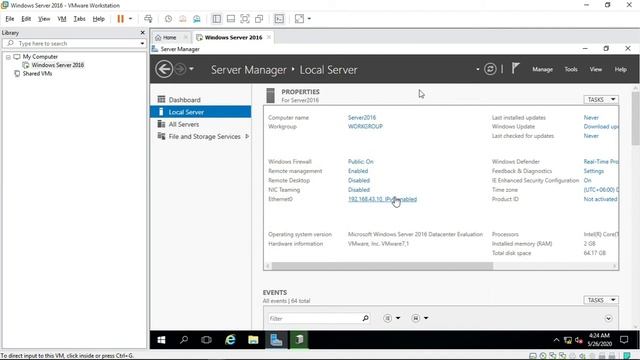Open the notifications flag in Server Manager
The width and height of the screenshot is (640, 360).
pos(516,68)
